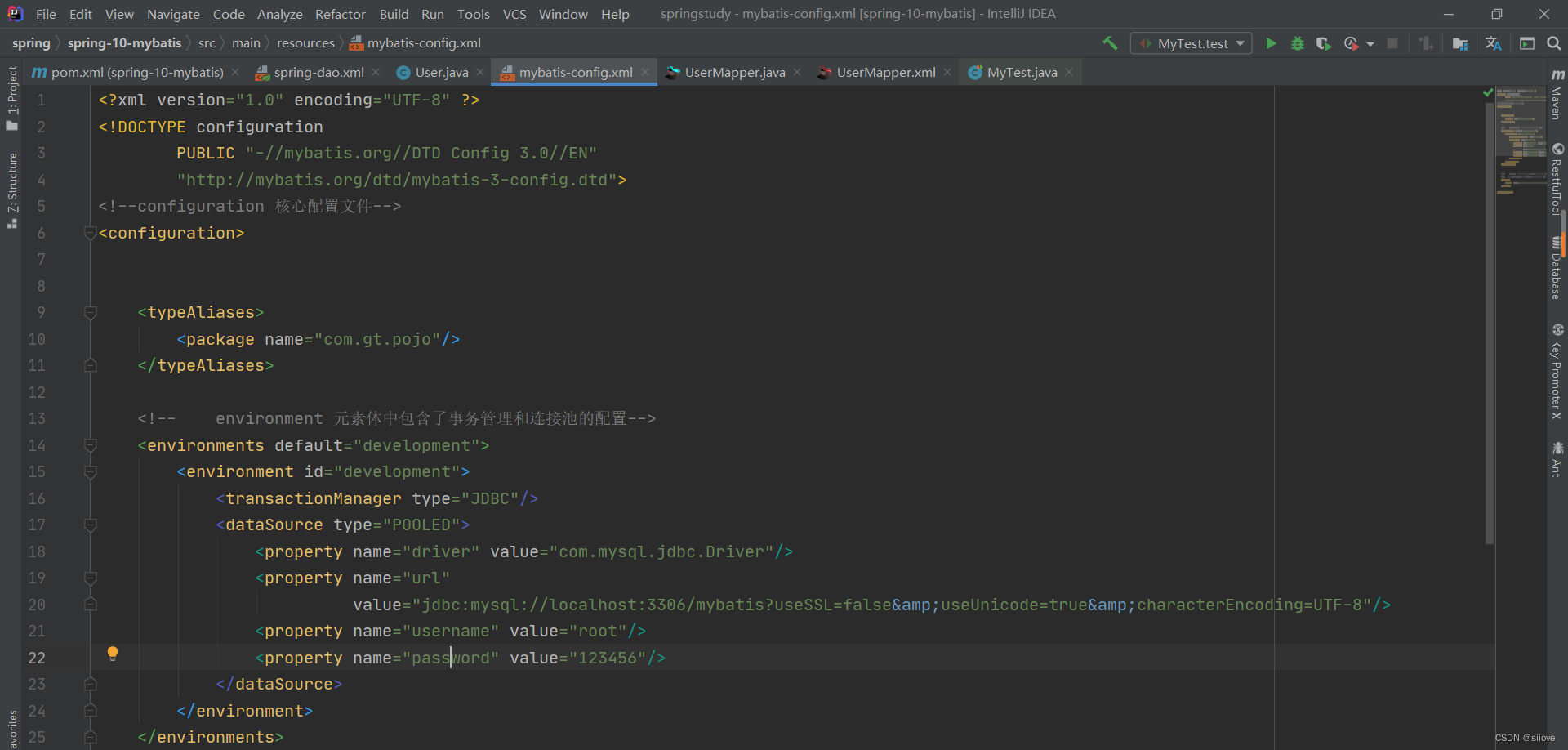
Task: Open the Translation plugin icon in toolbar
Action: pos(1493,43)
